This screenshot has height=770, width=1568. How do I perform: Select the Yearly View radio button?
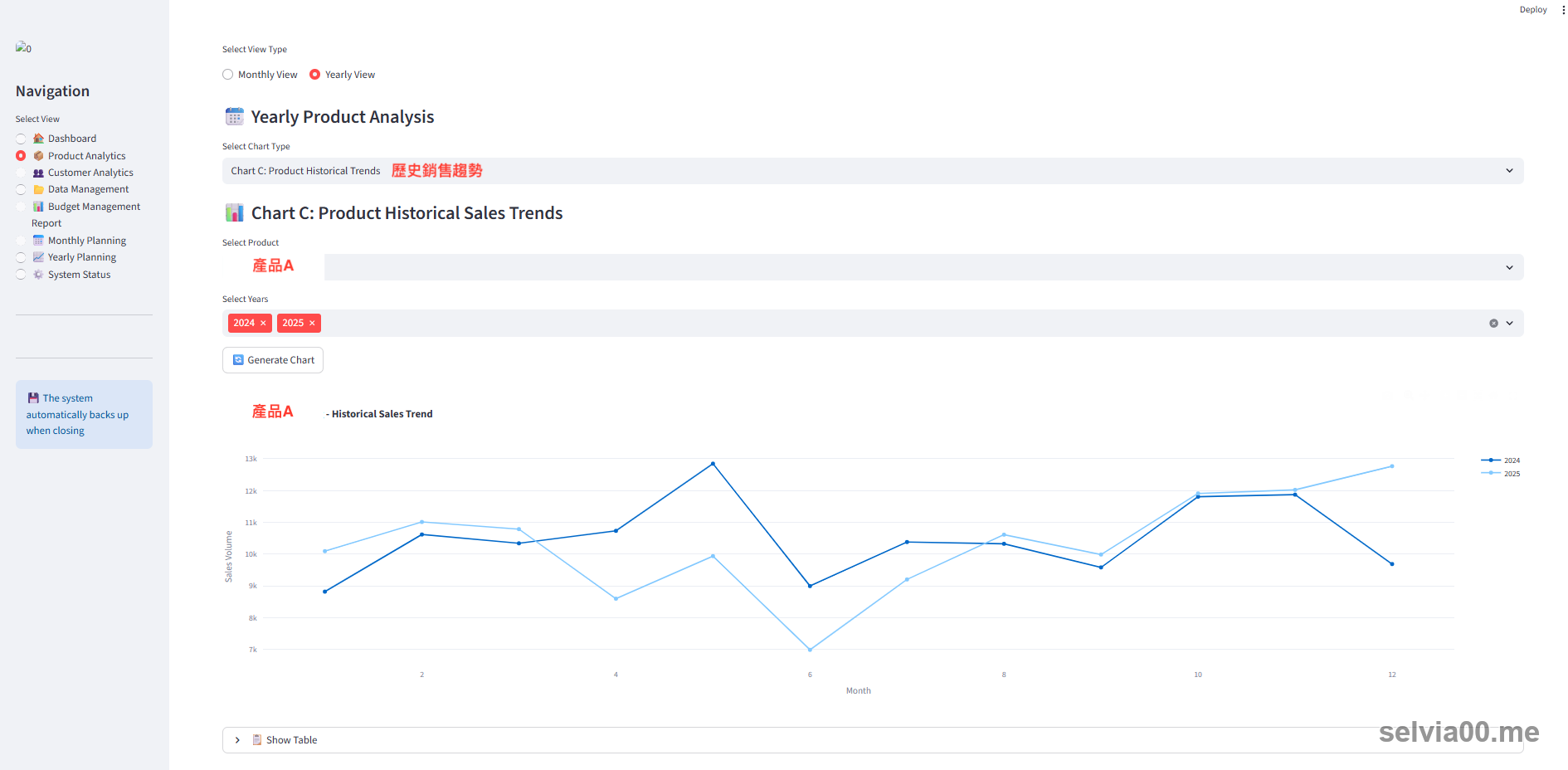tap(314, 75)
